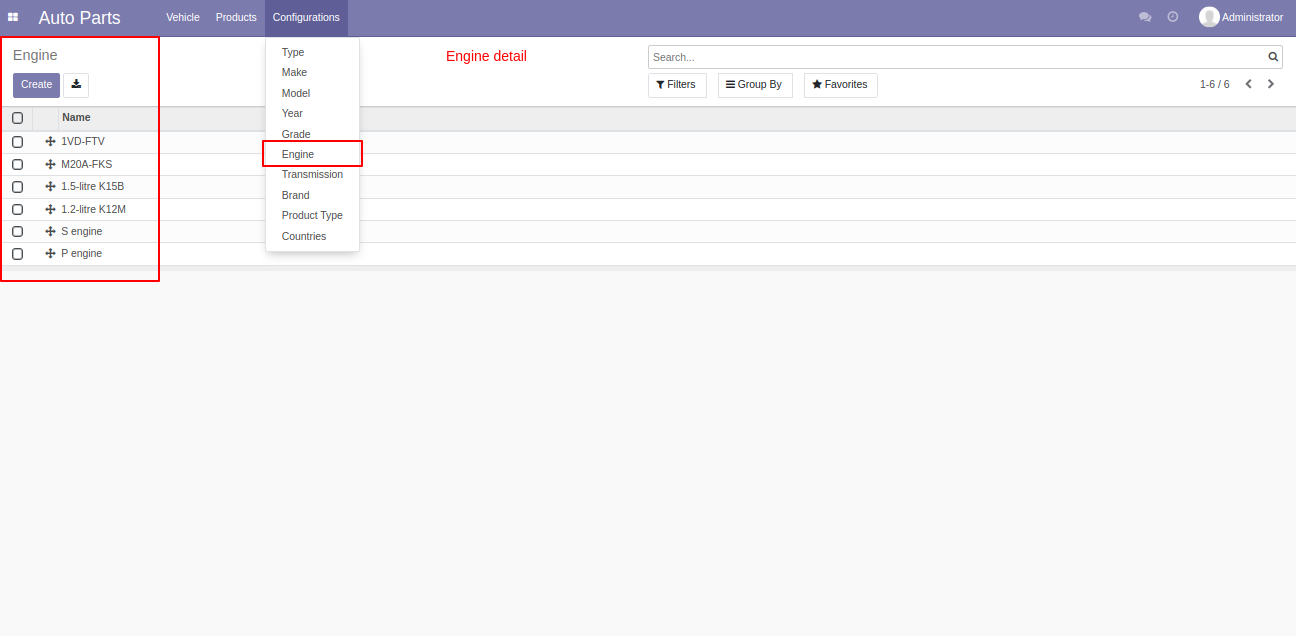Focus the Search input field
The height and width of the screenshot is (636, 1296).
(957, 57)
